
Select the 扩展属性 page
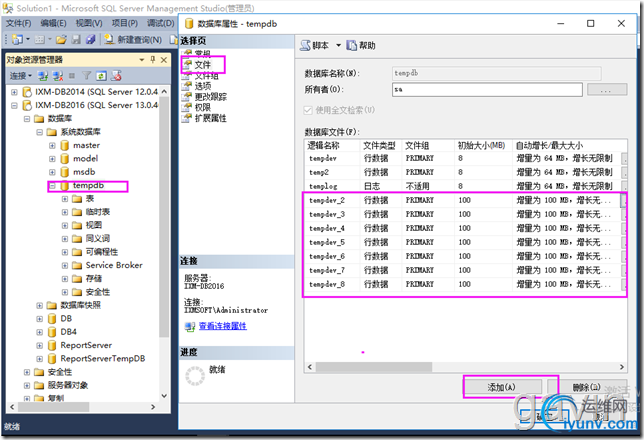point(210,118)
